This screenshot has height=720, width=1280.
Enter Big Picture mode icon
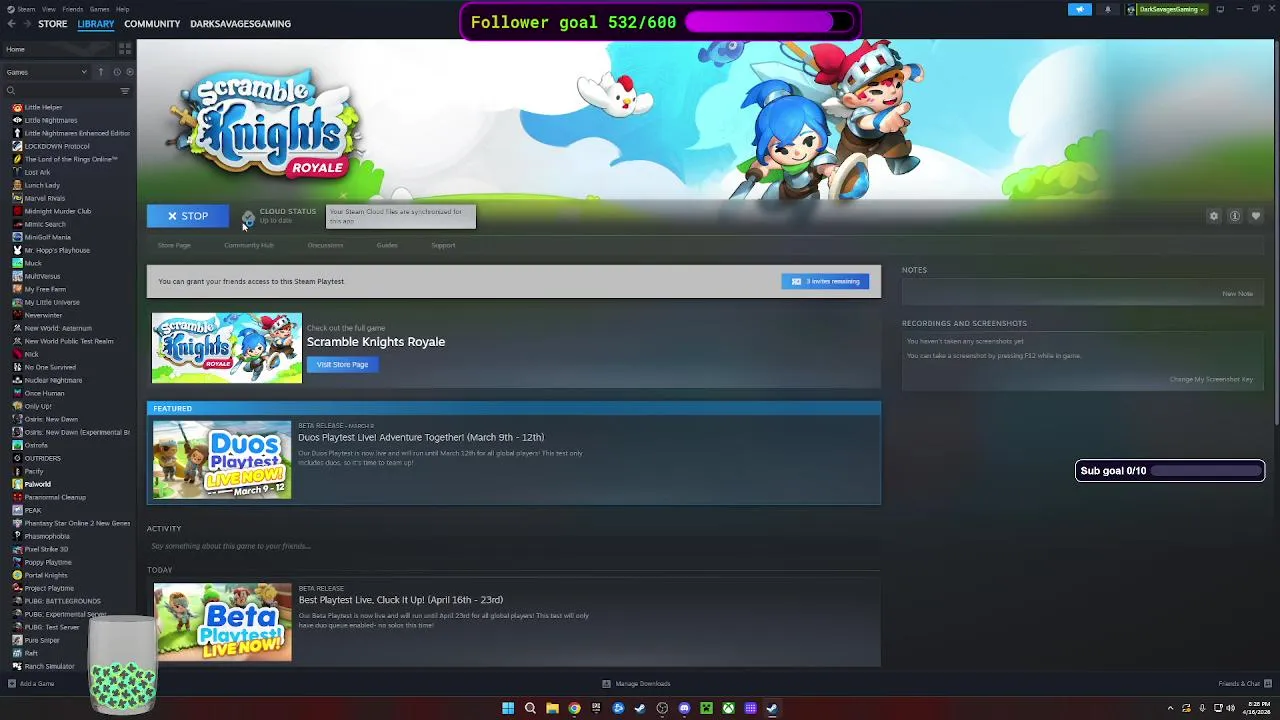[x=1220, y=9]
